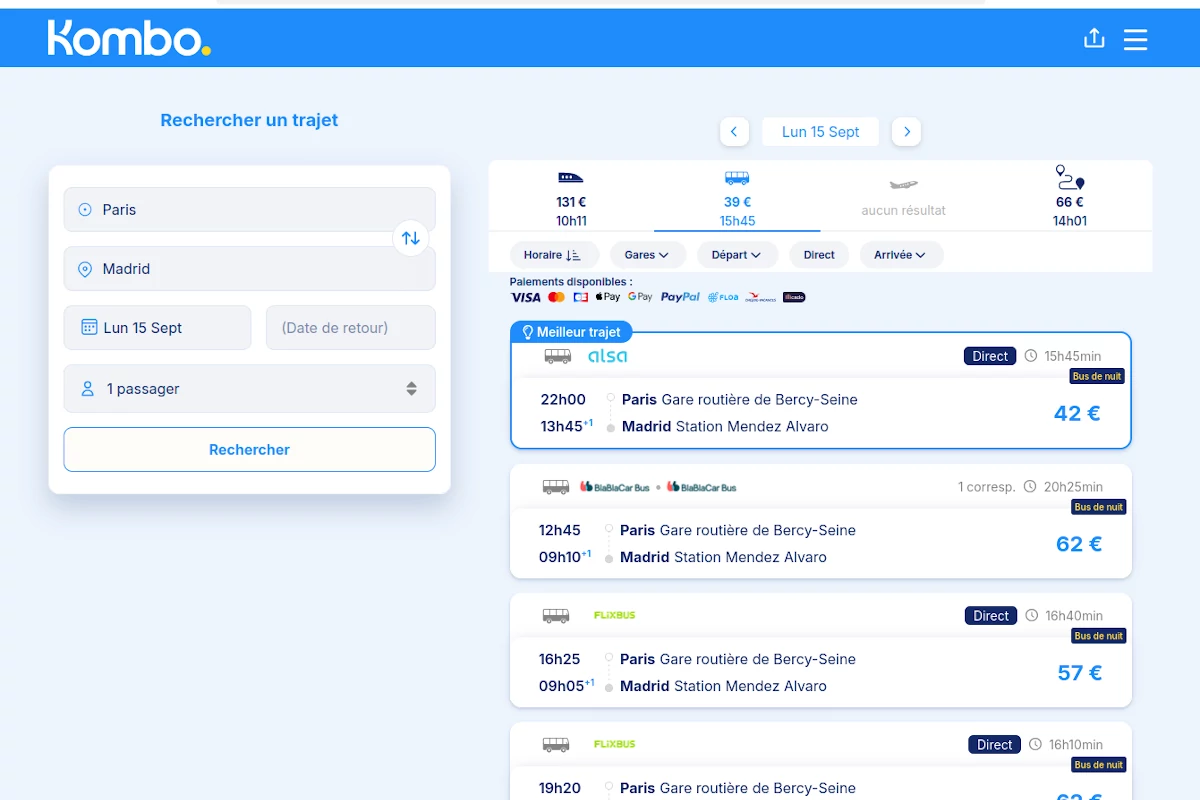Click the first BlaBlaCar Bus logo
Screen dimensions: 1200x800
click(x=614, y=487)
